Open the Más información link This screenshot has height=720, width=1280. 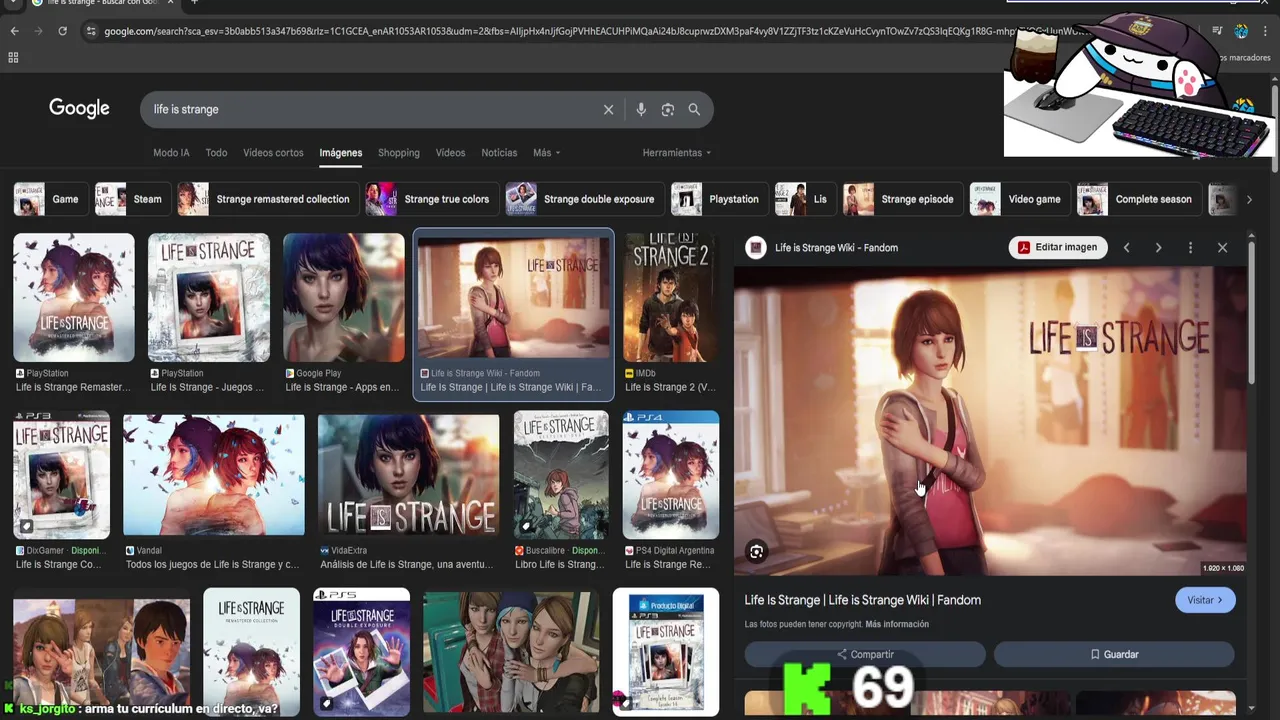pyautogui.click(x=897, y=625)
